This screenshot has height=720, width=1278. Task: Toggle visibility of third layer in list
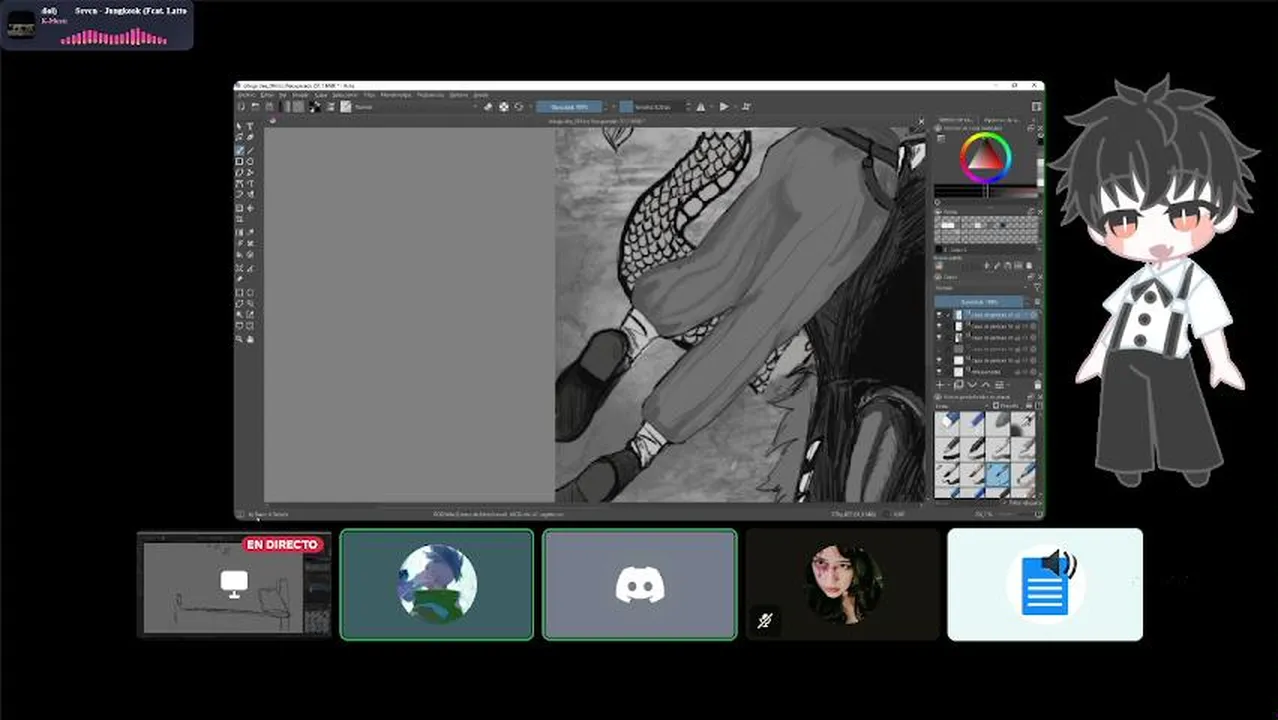(x=940, y=337)
